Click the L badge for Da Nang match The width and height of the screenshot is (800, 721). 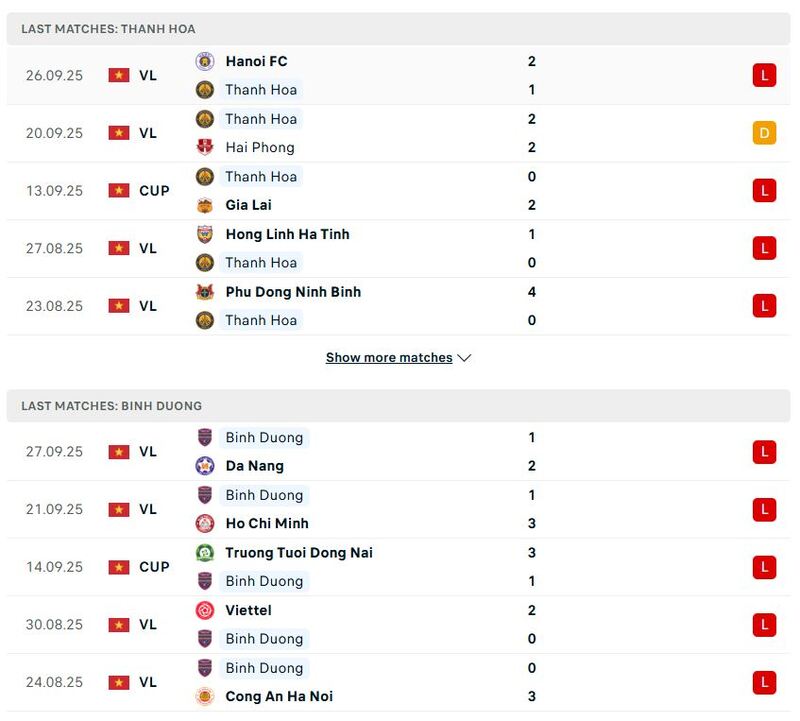(764, 452)
